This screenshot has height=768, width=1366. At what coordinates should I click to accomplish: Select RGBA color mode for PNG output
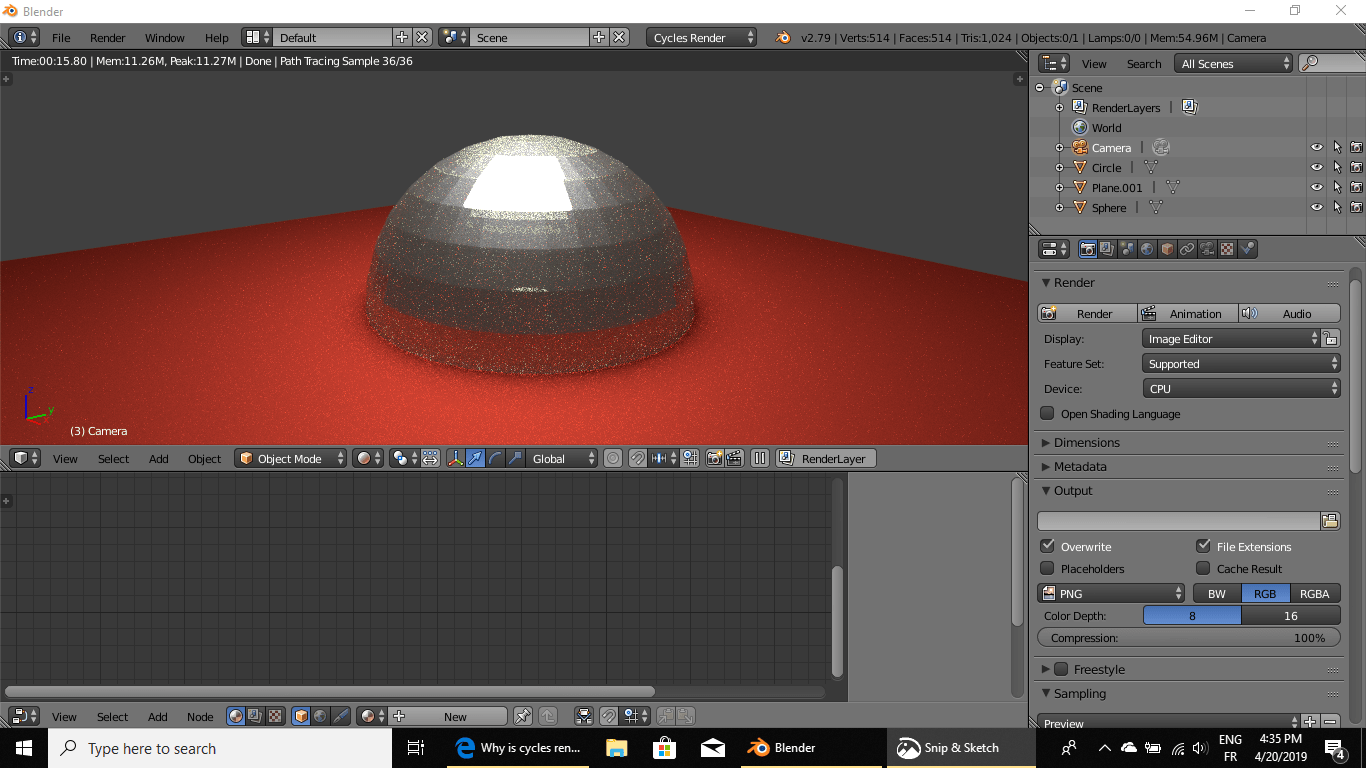coord(1314,593)
